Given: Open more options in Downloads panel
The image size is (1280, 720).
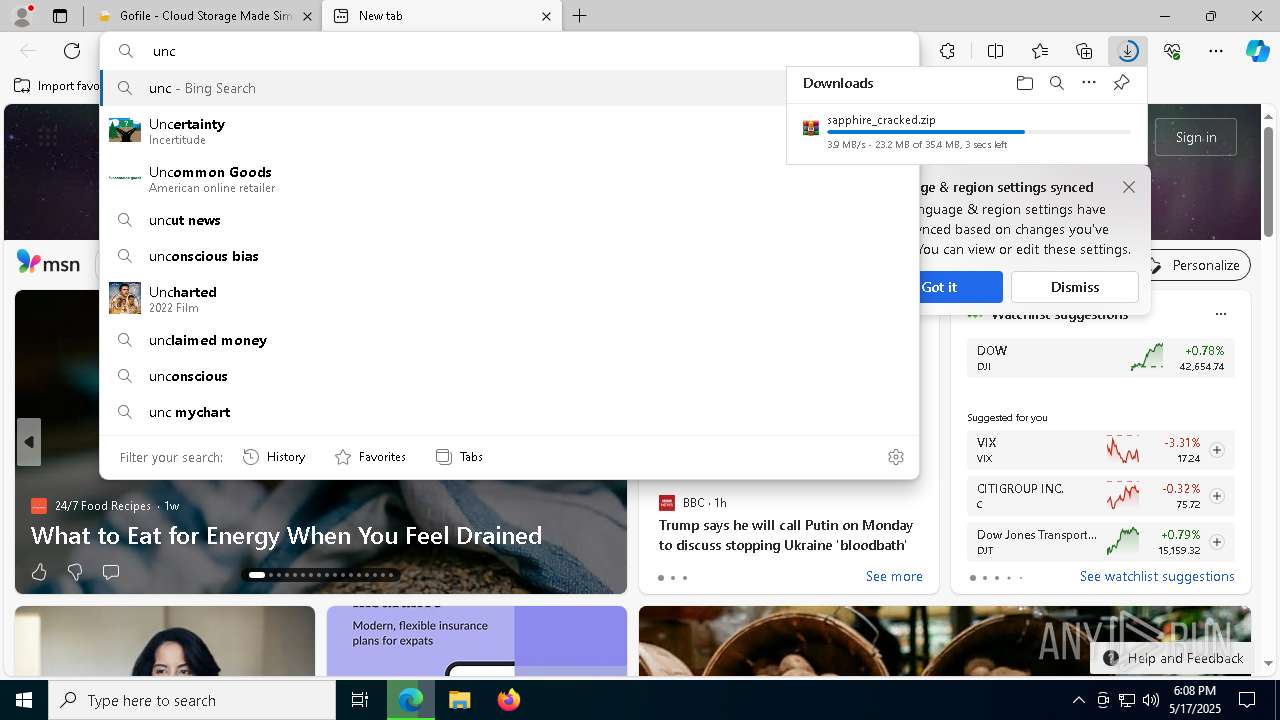Looking at the screenshot, I should click(1088, 83).
